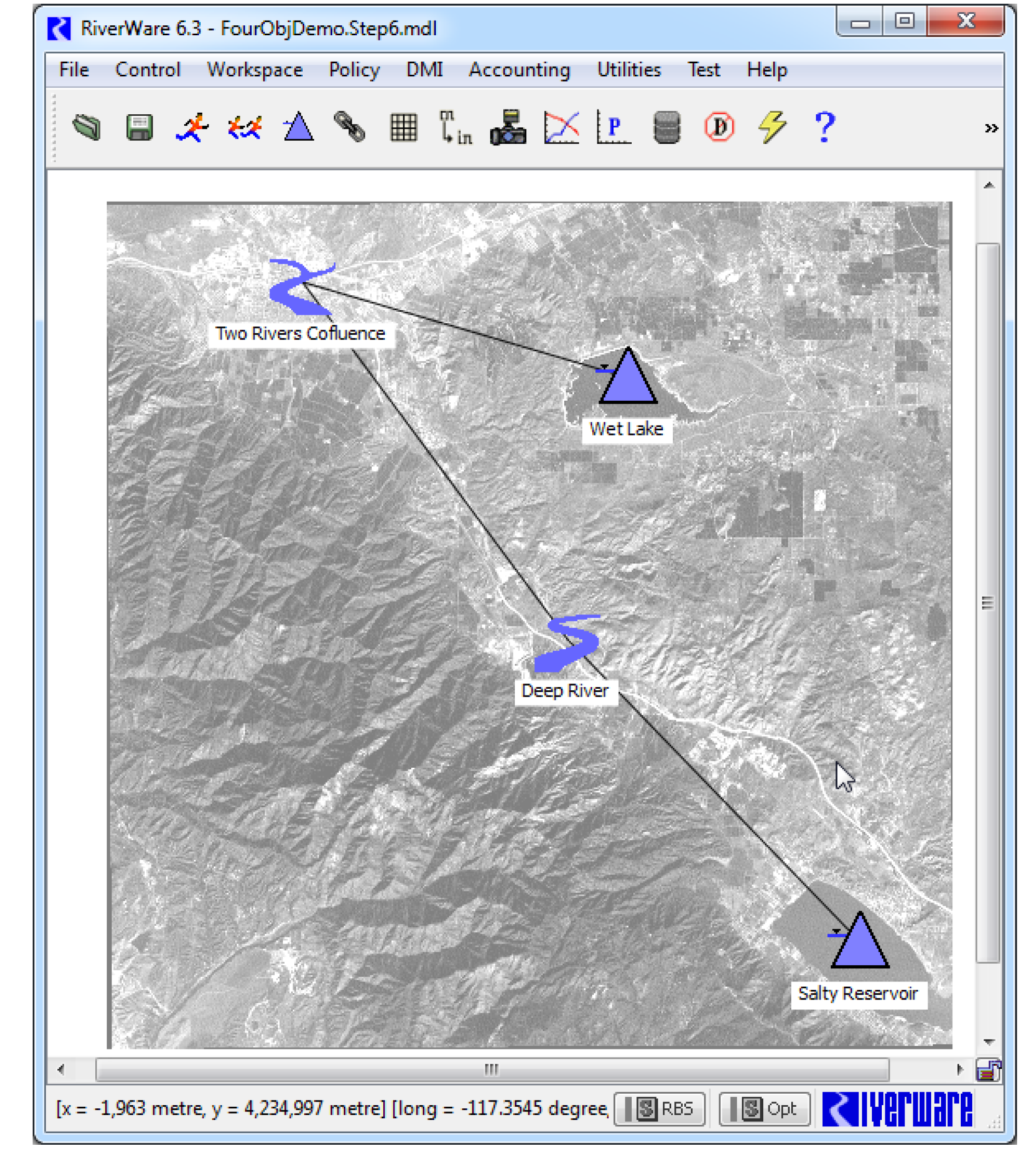
Task: Expand toolbar overflow chevron
Action: tap(991, 128)
